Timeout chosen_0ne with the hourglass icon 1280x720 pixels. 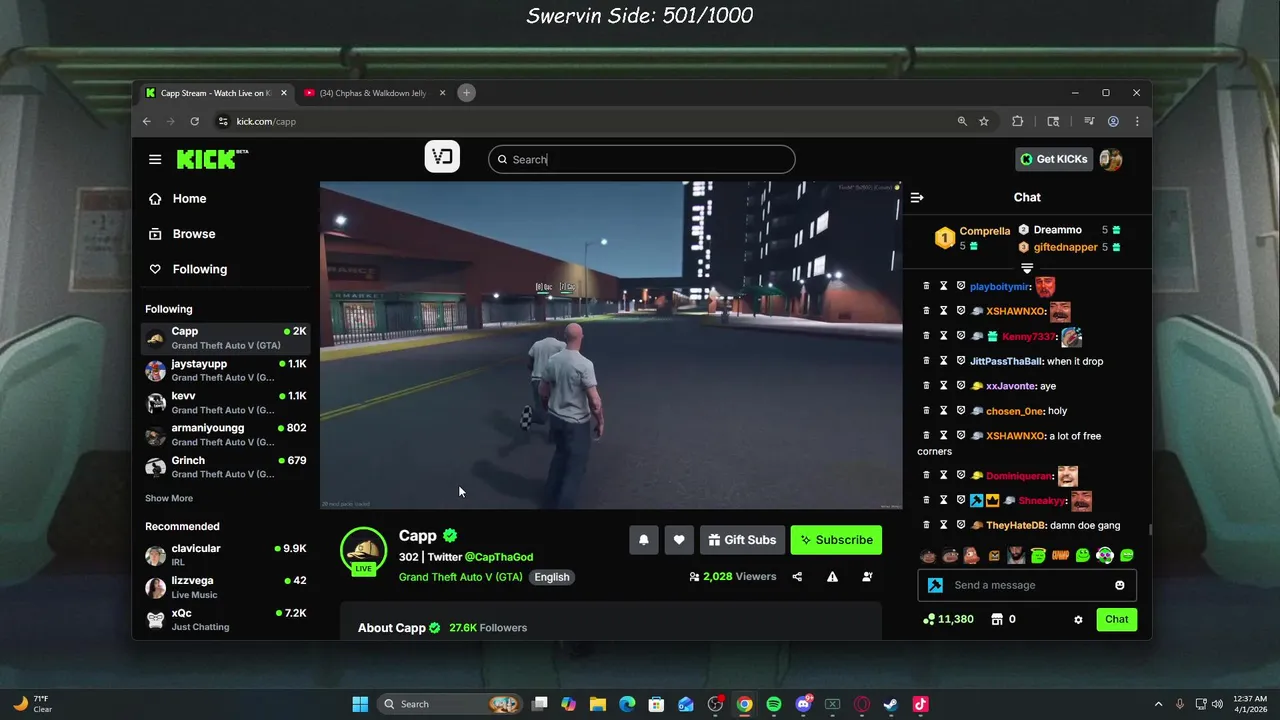coord(943,410)
